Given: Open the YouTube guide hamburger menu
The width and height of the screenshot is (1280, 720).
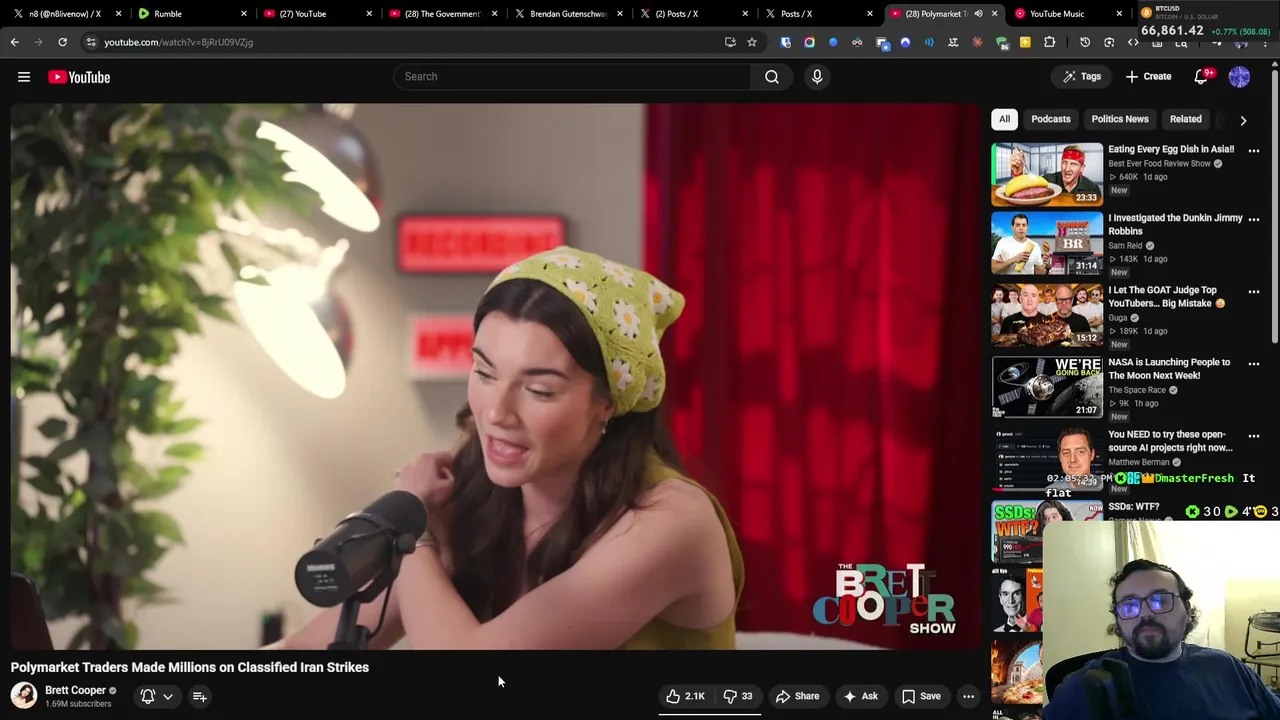Looking at the screenshot, I should pyautogui.click(x=24, y=77).
